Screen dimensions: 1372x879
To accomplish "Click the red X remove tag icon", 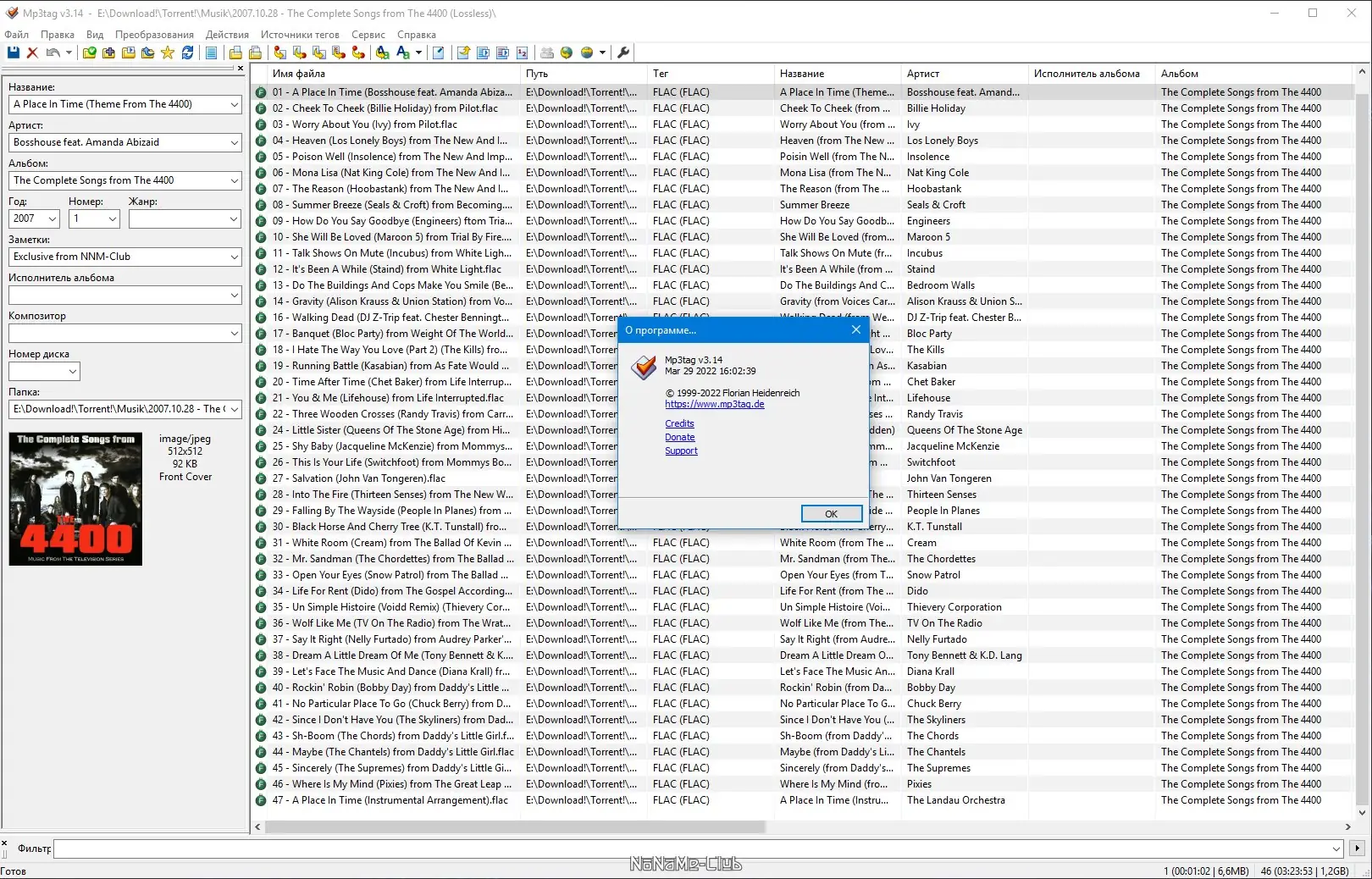I will coord(32,53).
